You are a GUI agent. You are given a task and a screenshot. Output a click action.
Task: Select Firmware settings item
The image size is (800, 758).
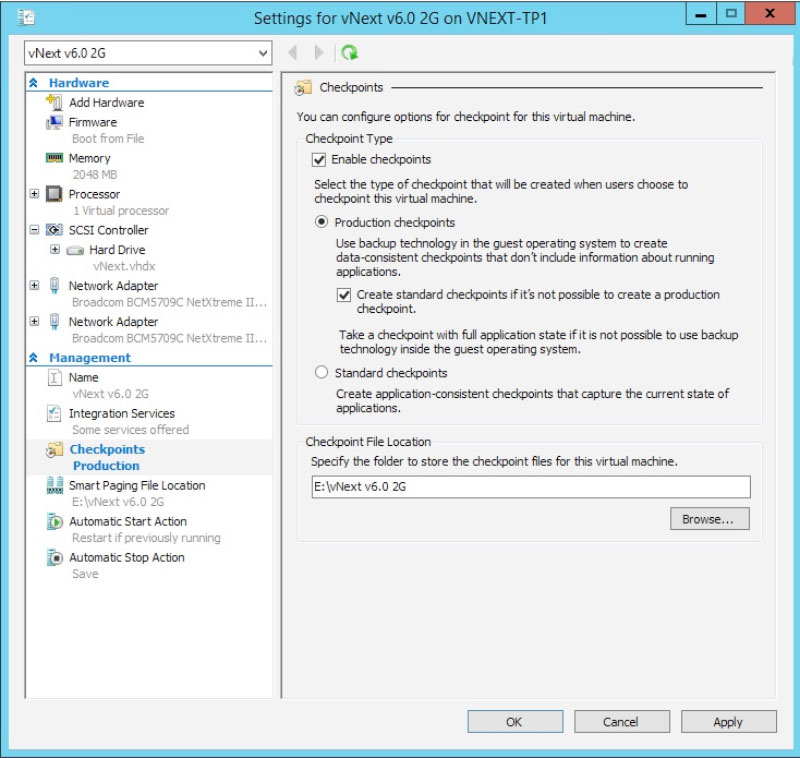point(93,122)
